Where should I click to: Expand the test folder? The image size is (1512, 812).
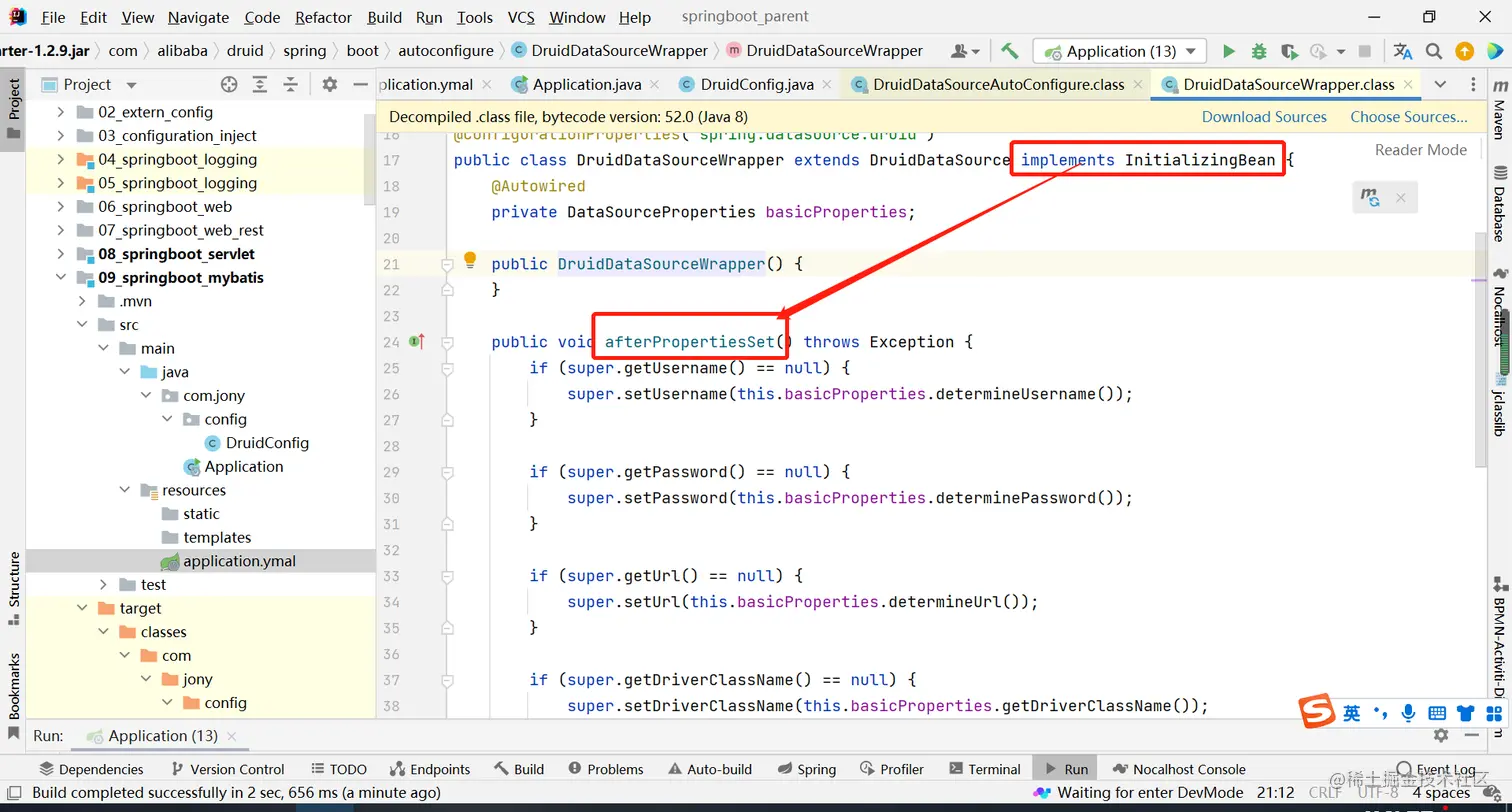coord(103,584)
